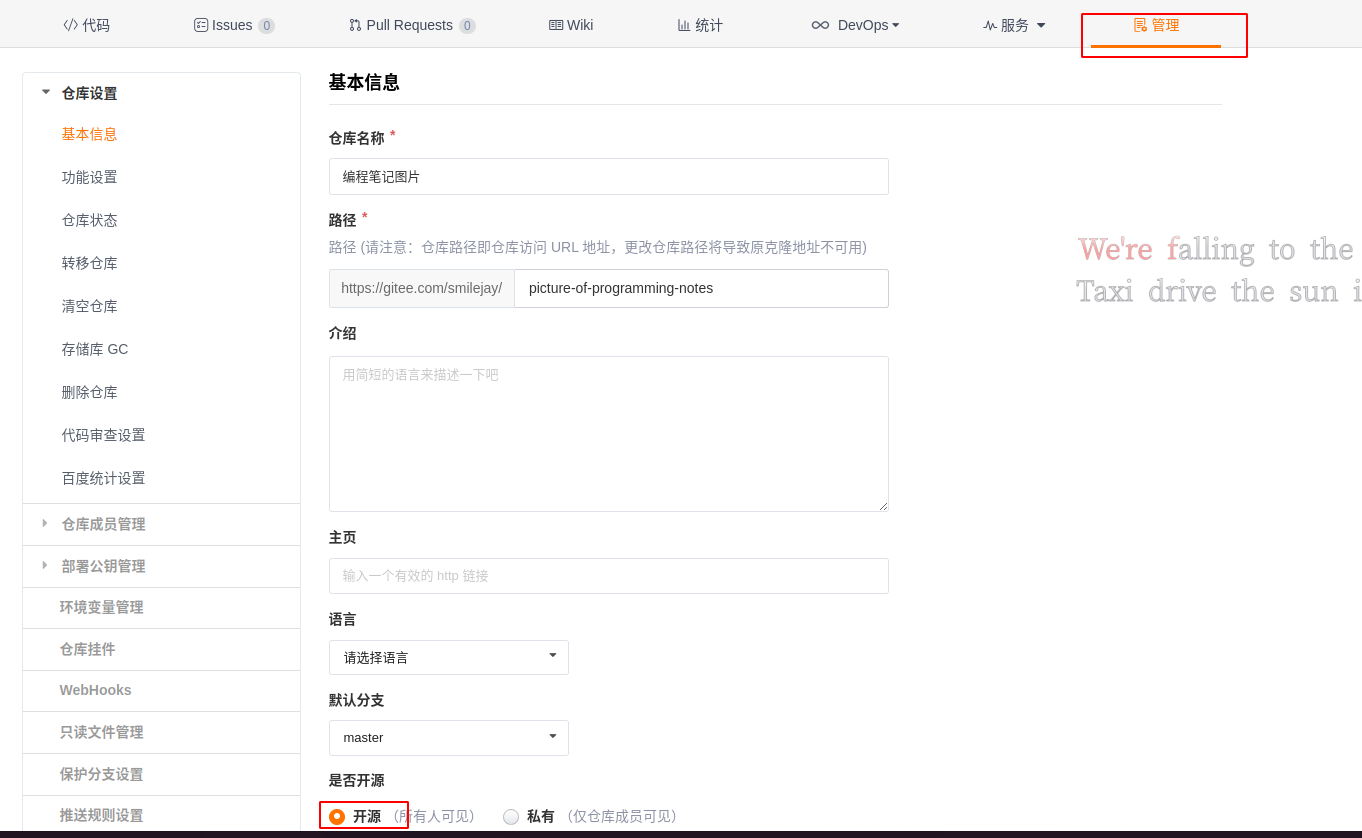Collapse the 仓库设置 settings section
Viewport: 1362px width, 838px height.
[x=44, y=92]
